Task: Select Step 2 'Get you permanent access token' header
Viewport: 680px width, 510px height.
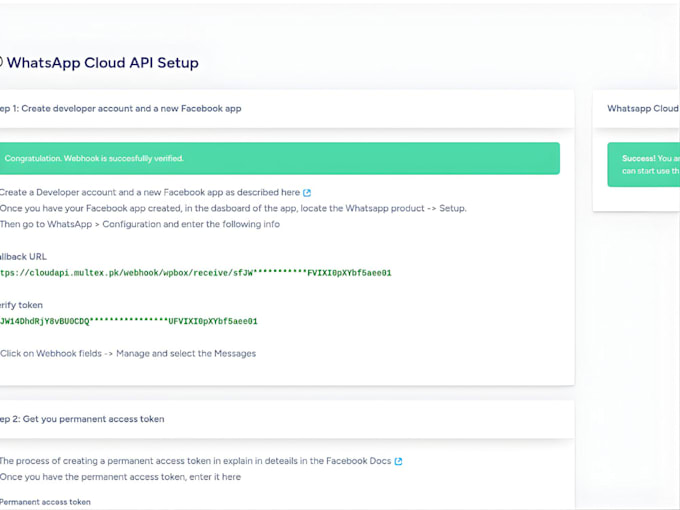Action: (82, 419)
